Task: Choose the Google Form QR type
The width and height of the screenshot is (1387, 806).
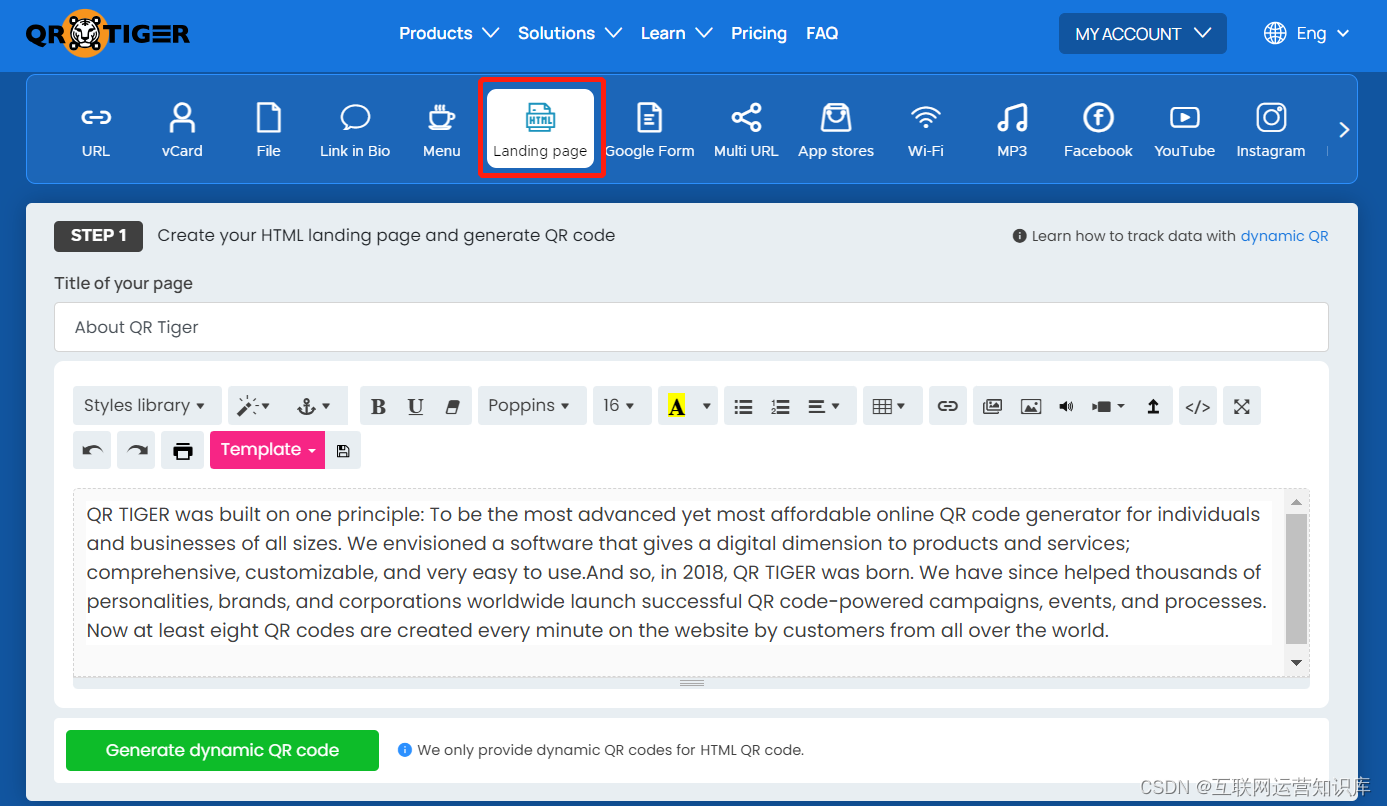Action: tap(649, 130)
